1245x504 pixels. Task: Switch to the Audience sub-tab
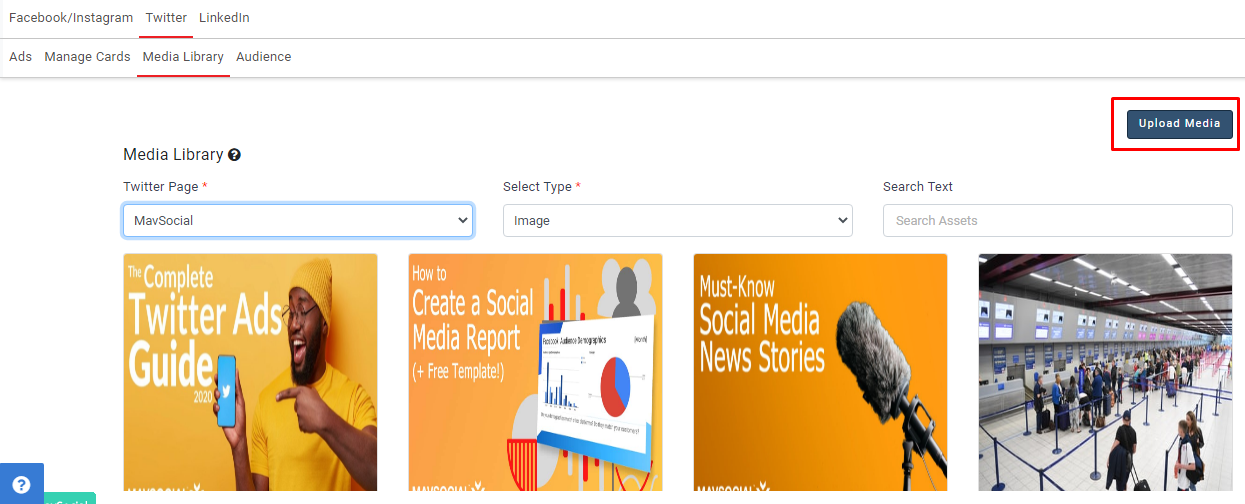[263, 57]
